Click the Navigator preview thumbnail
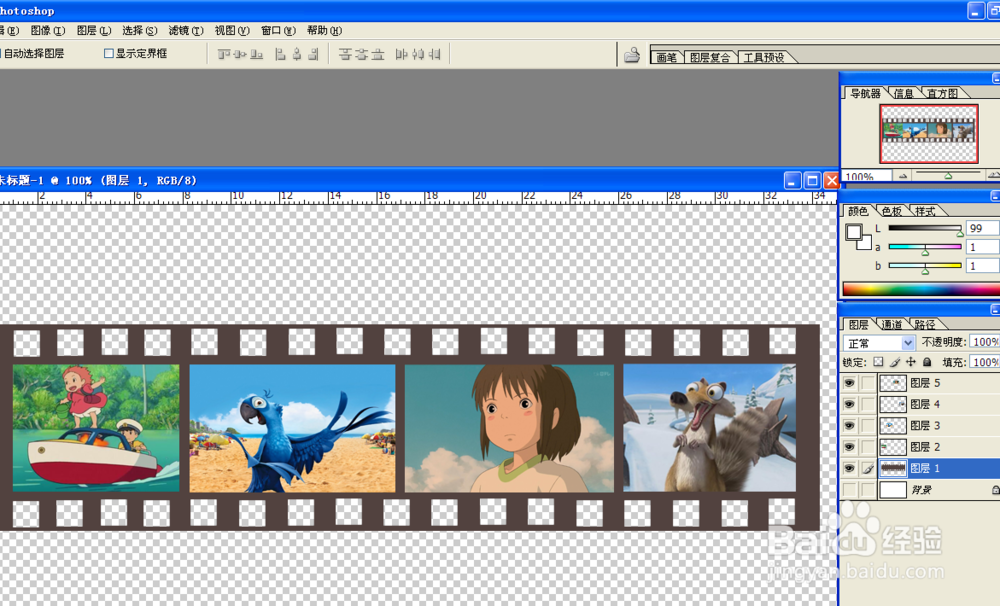Screen dimensions: 1000x606 pyautogui.click(x=929, y=134)
